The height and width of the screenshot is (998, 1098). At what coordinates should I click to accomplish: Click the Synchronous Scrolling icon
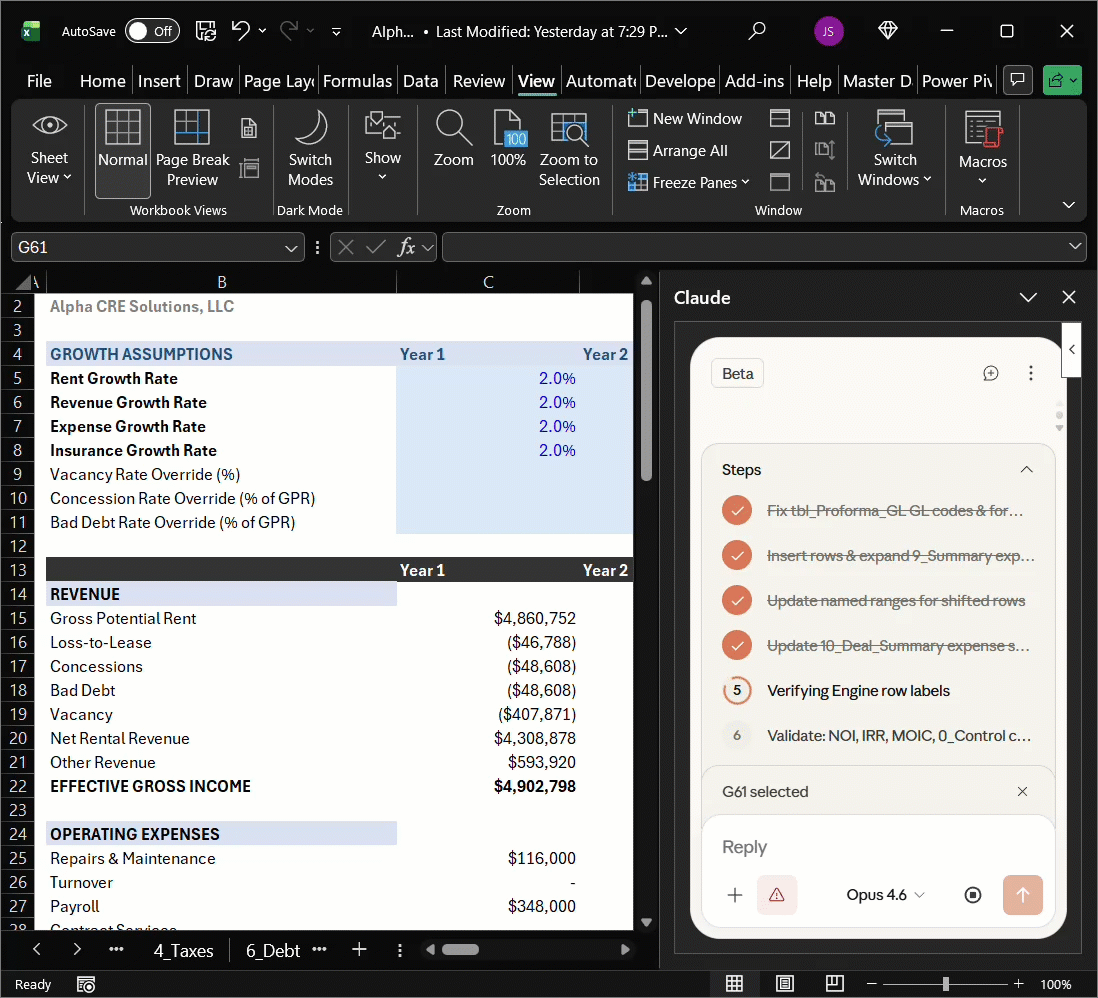point(825,150)
